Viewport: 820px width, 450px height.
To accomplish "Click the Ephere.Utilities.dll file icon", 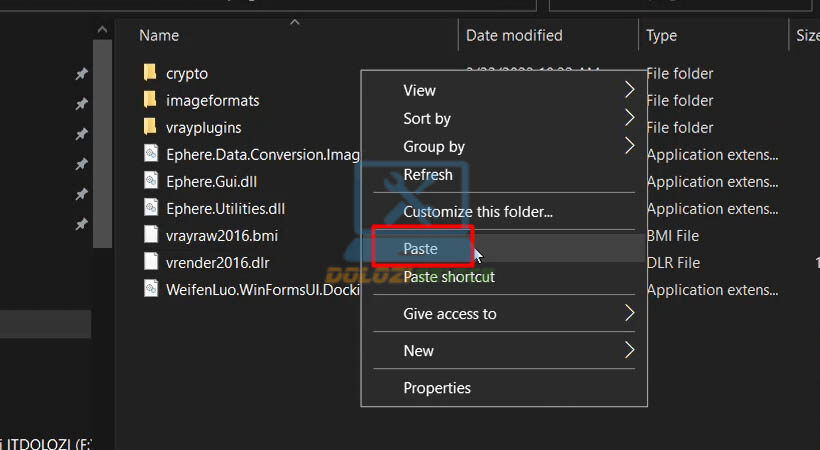I will click(150, 208).
